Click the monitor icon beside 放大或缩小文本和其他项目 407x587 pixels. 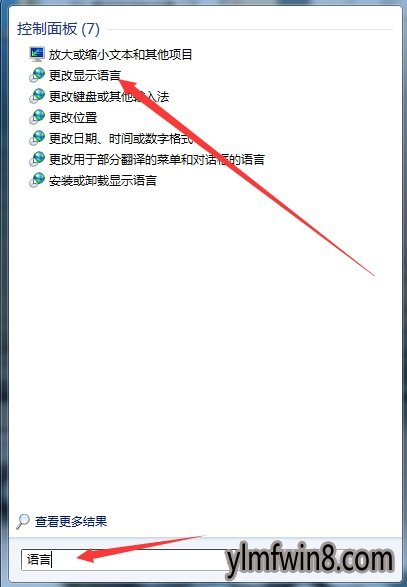(37, 54)
